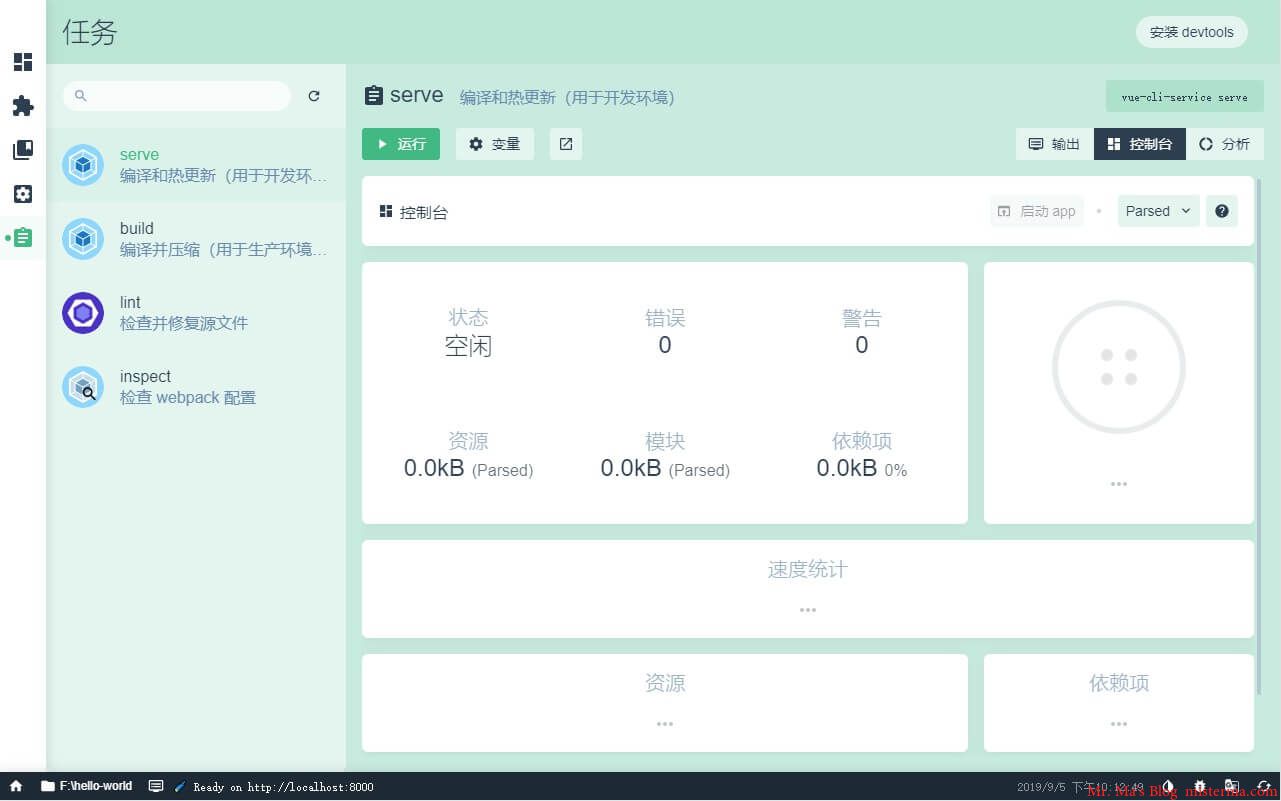Click the translate icon in status bar
The height and width of the screenshot is (801, 1281).
[x=1232, y=787]
